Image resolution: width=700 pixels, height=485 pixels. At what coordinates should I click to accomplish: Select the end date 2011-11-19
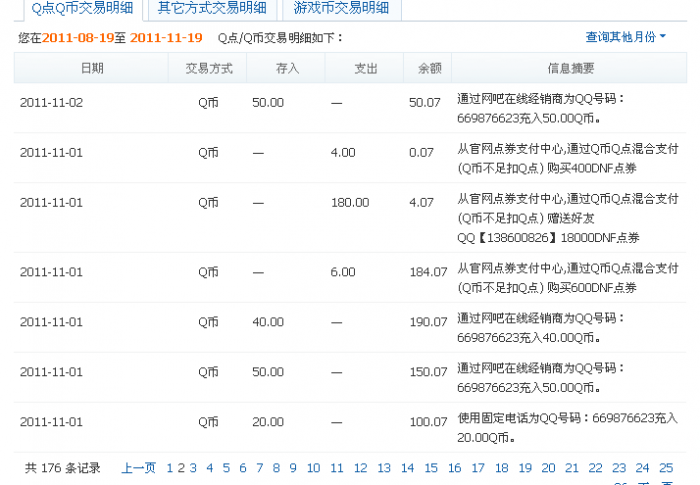pyautogui.click(x=166, y=38)
